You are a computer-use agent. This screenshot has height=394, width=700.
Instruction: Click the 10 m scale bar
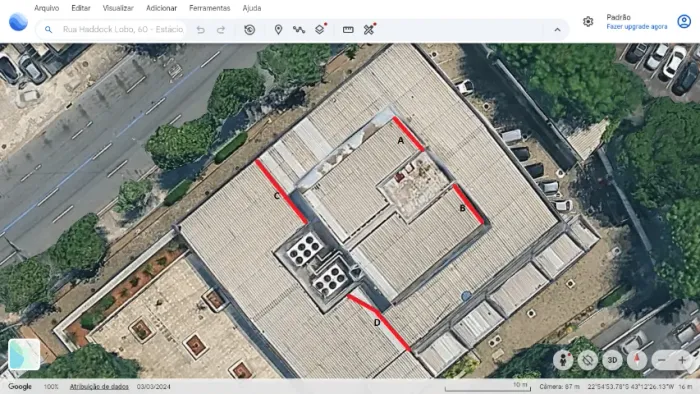pyautogui.click(x=488, y=386)
